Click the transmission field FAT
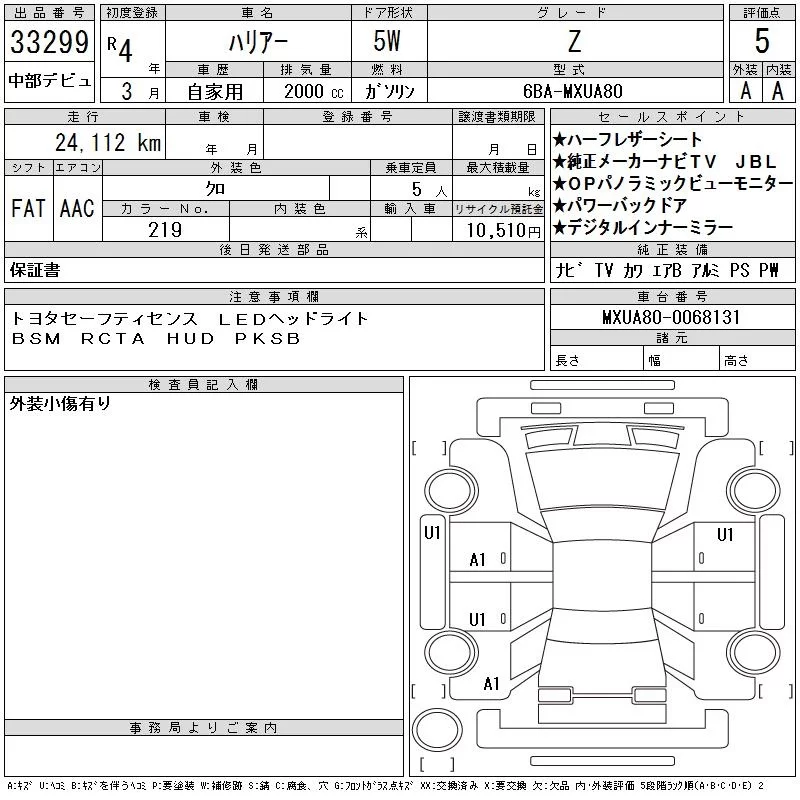The image size is (800, 800). click(29, 208)
